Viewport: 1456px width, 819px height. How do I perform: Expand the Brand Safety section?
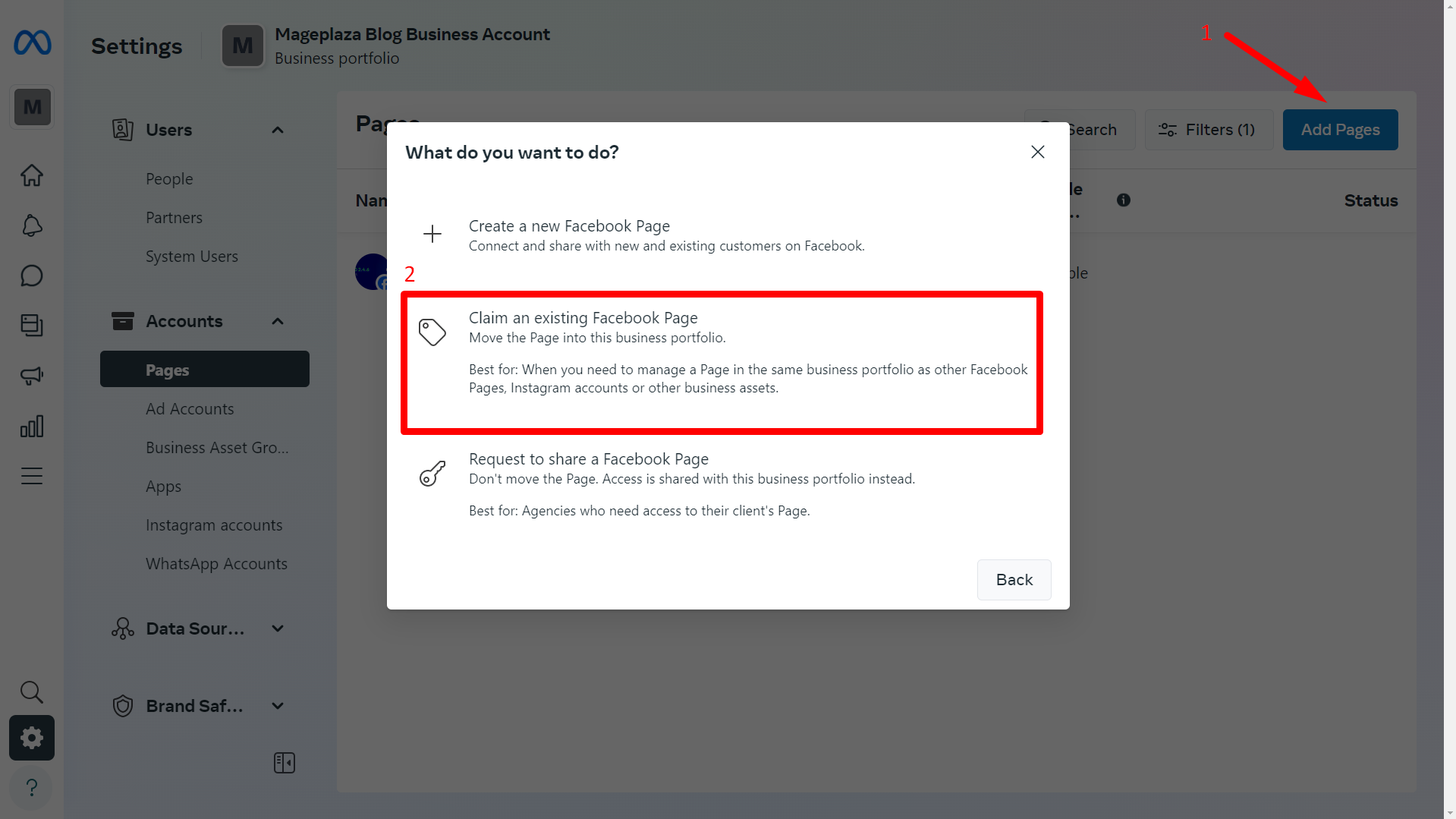pyautogui.click(x=278, y=706)
